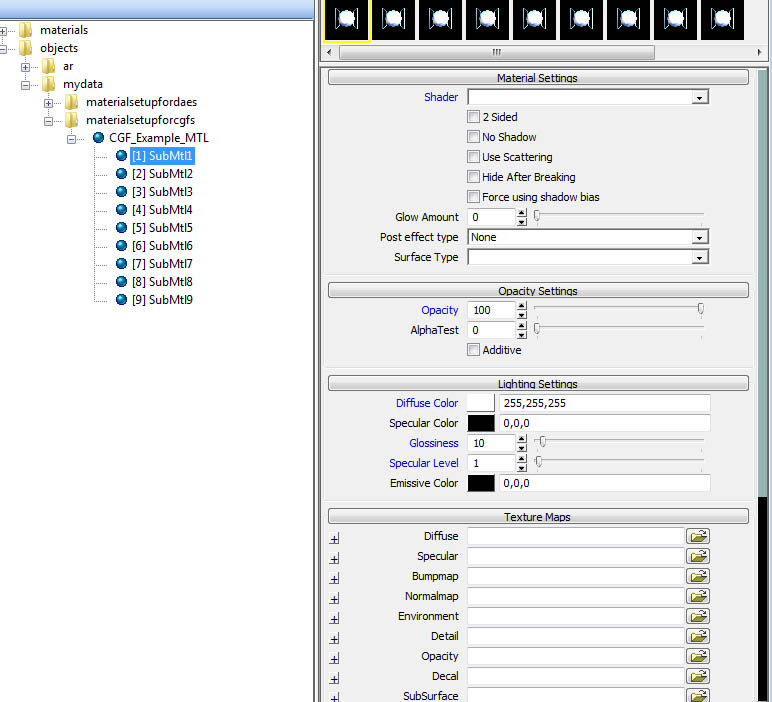Toggle Hide After Breaking checkbox

pos(473,177)
